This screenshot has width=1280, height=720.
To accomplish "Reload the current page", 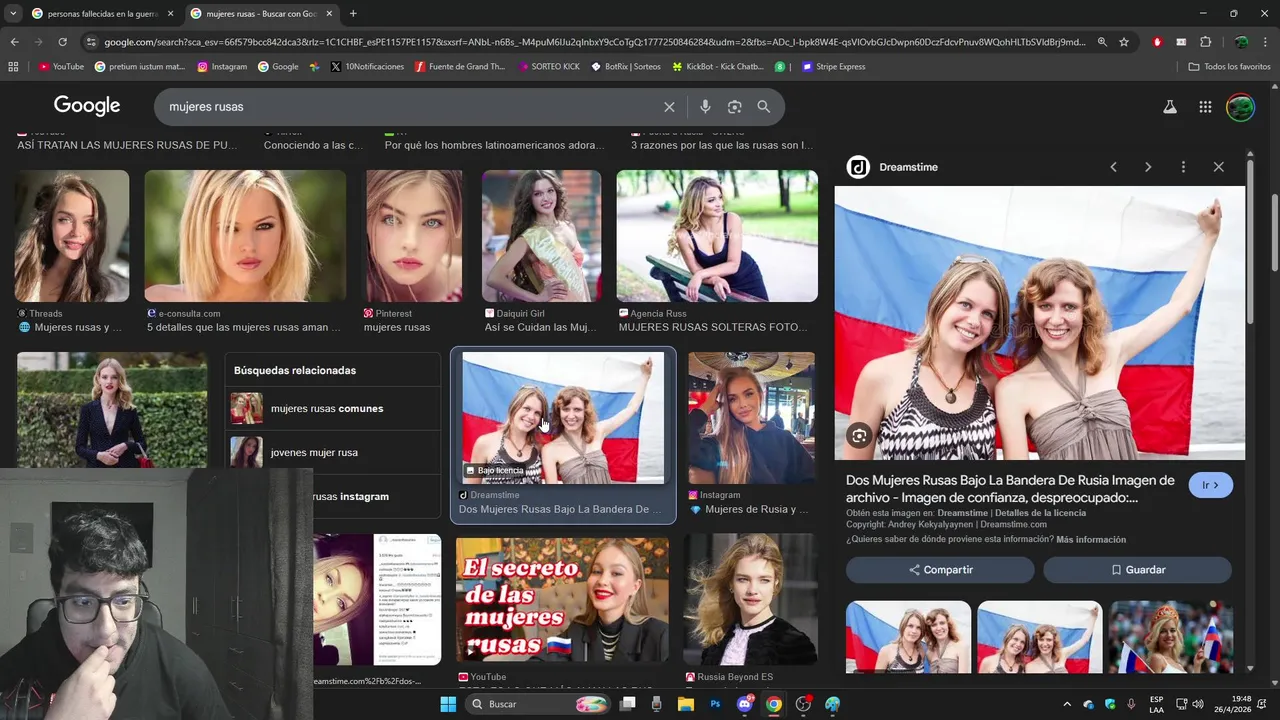I will (x=62, y=42).
